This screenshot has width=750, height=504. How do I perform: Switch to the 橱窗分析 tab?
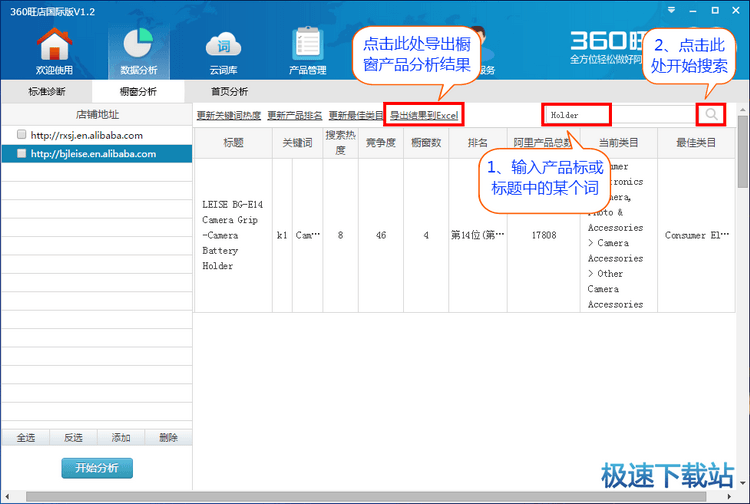click(x=138, y=91)
